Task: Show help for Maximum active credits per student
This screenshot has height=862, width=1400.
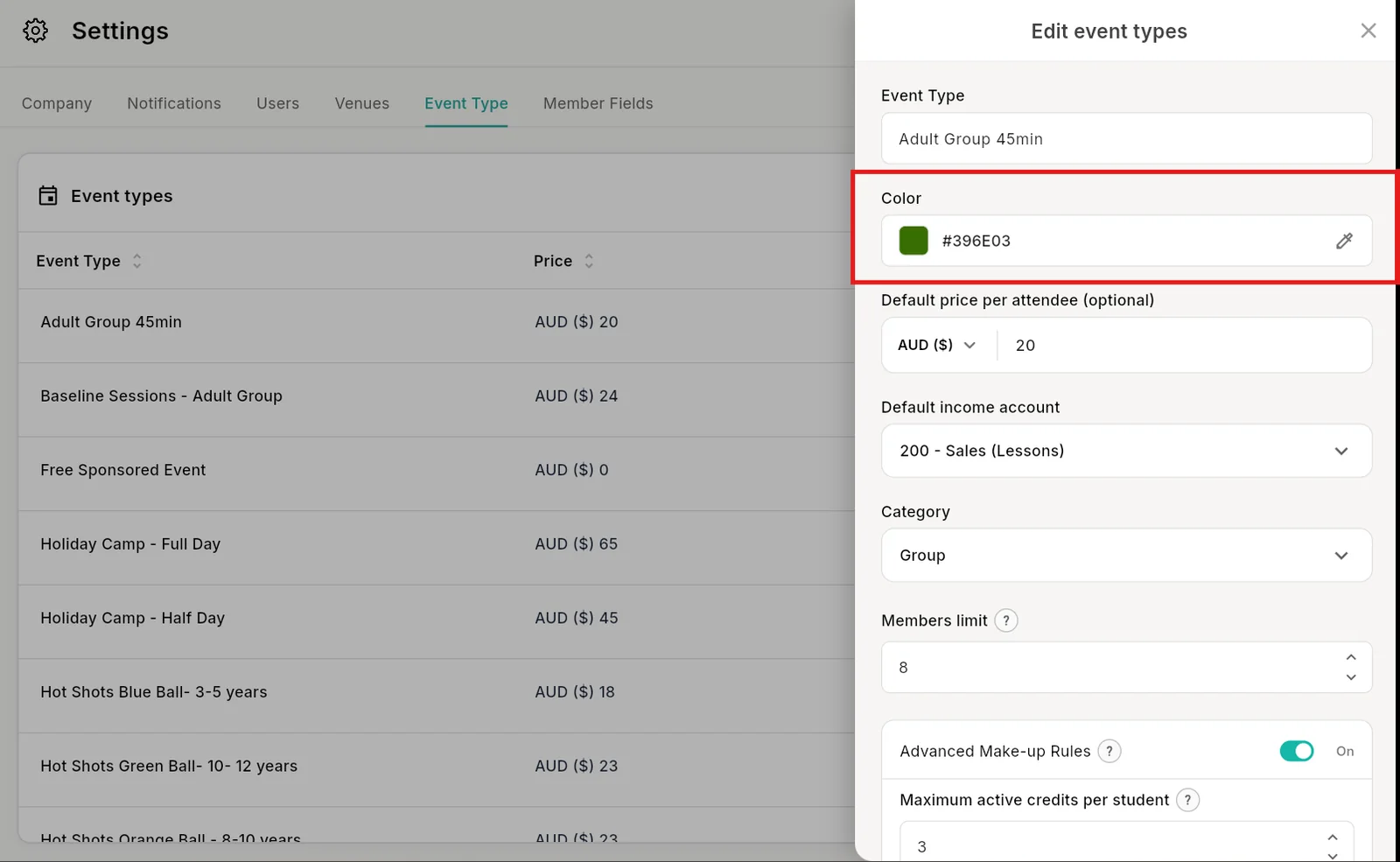Action: pos(1187,800)
